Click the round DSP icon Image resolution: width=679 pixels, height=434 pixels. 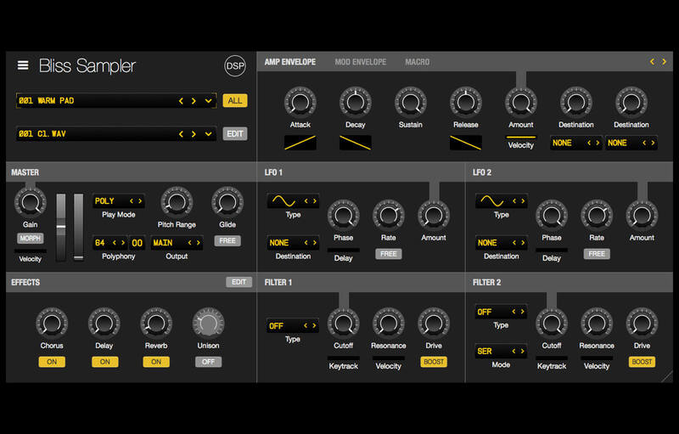click(x=235, y=66)
